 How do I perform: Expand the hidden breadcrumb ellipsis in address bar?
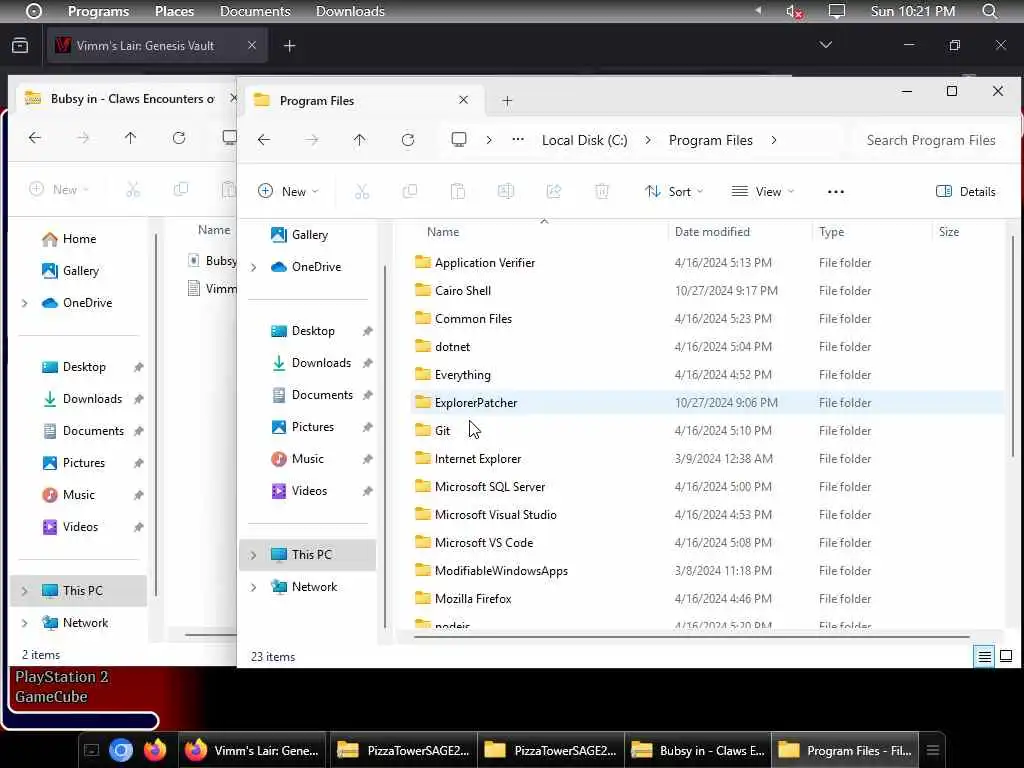(x=518, y=140)
